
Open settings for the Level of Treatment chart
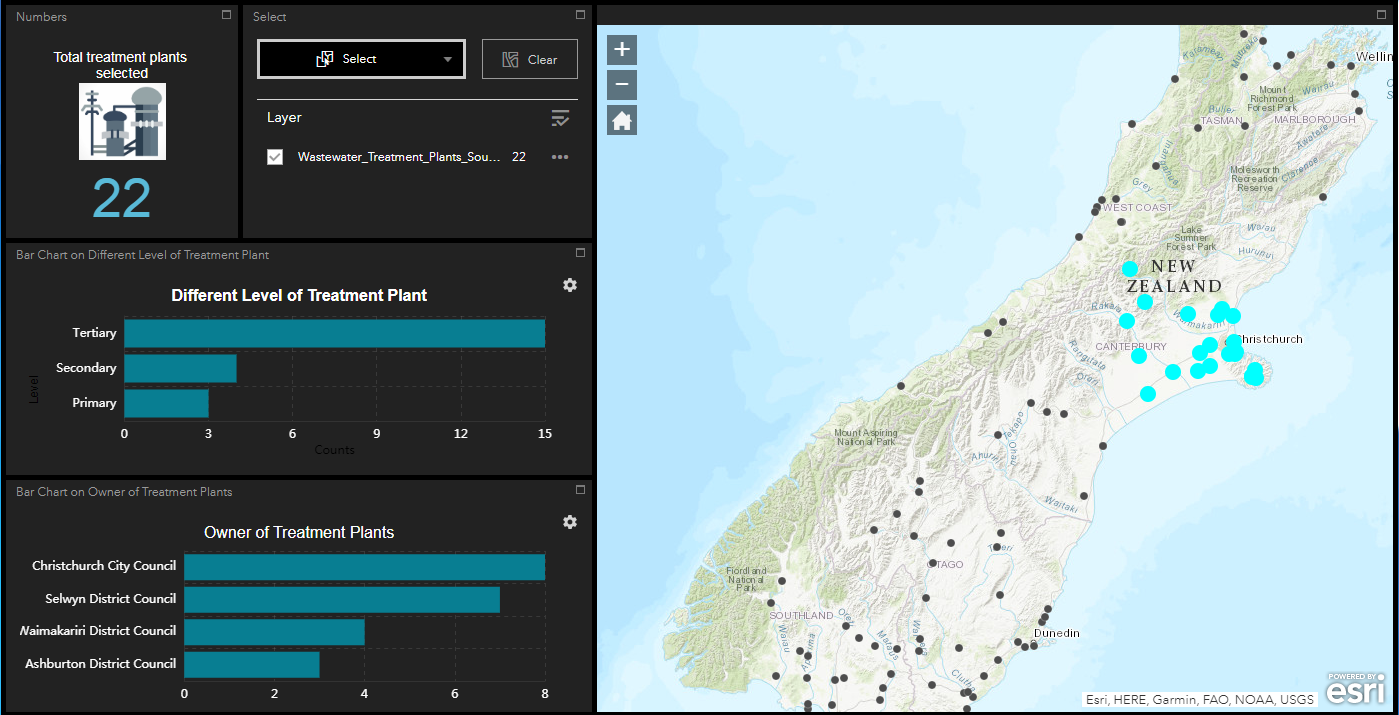click(x=569, y=285)
